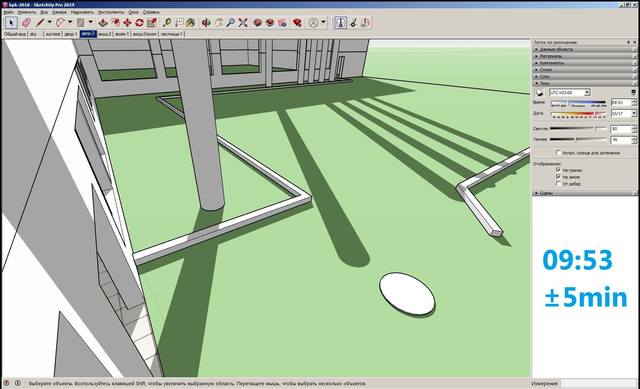
Task: Click the Send to LayOut icon
Action: [x=282, y=23]
